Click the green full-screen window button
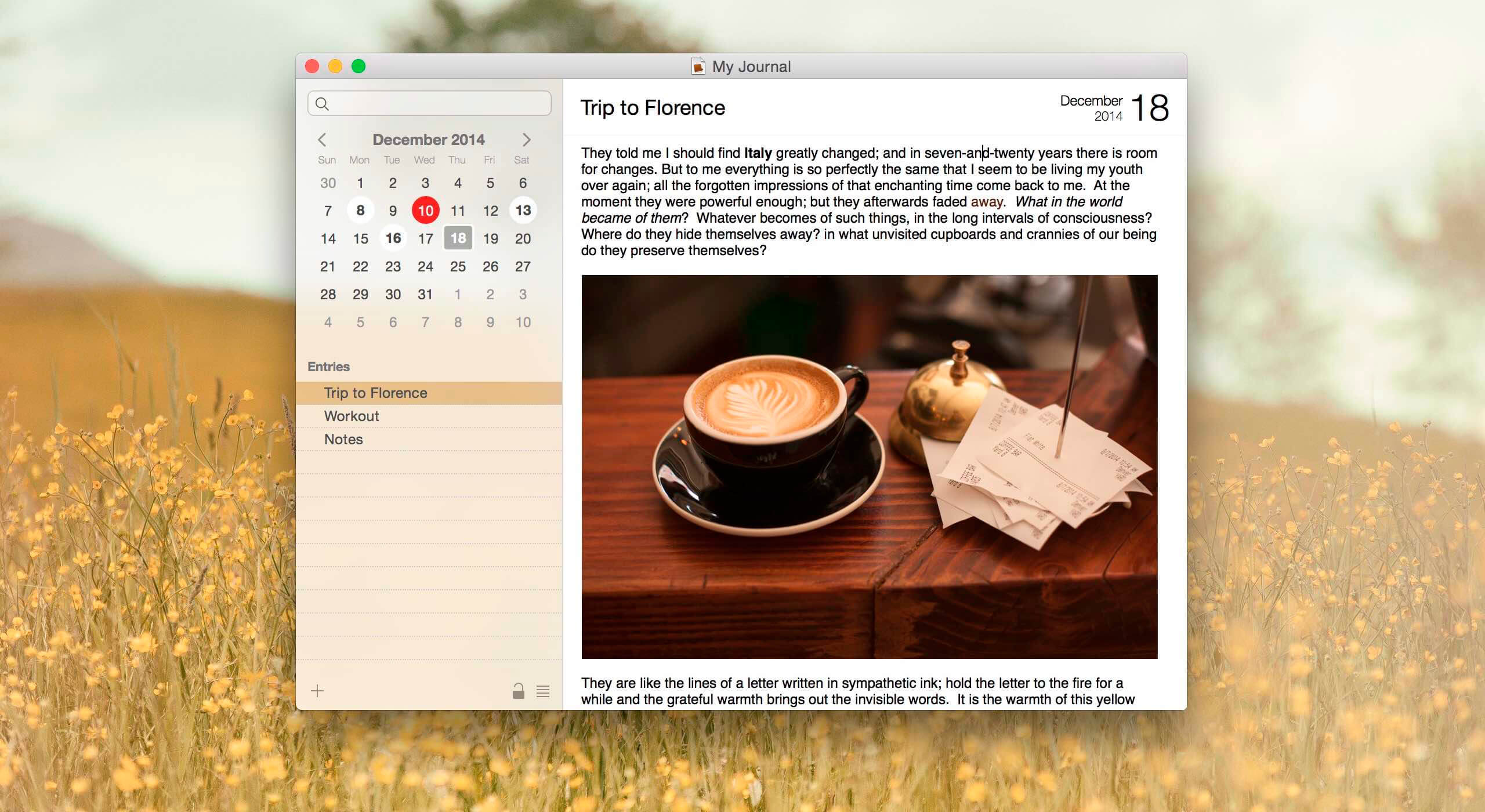Screen dimensions: 1485x812 pyautogui.click(x=358, y=66)
